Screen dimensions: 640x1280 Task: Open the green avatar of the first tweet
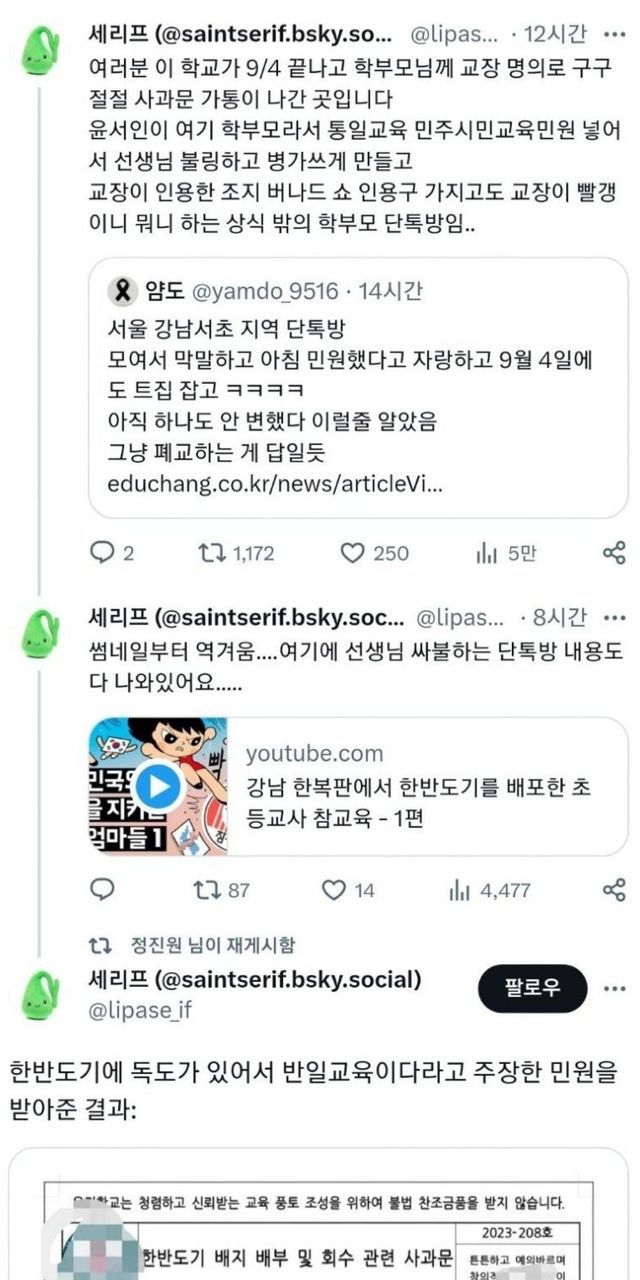click(x=41, y=48)
